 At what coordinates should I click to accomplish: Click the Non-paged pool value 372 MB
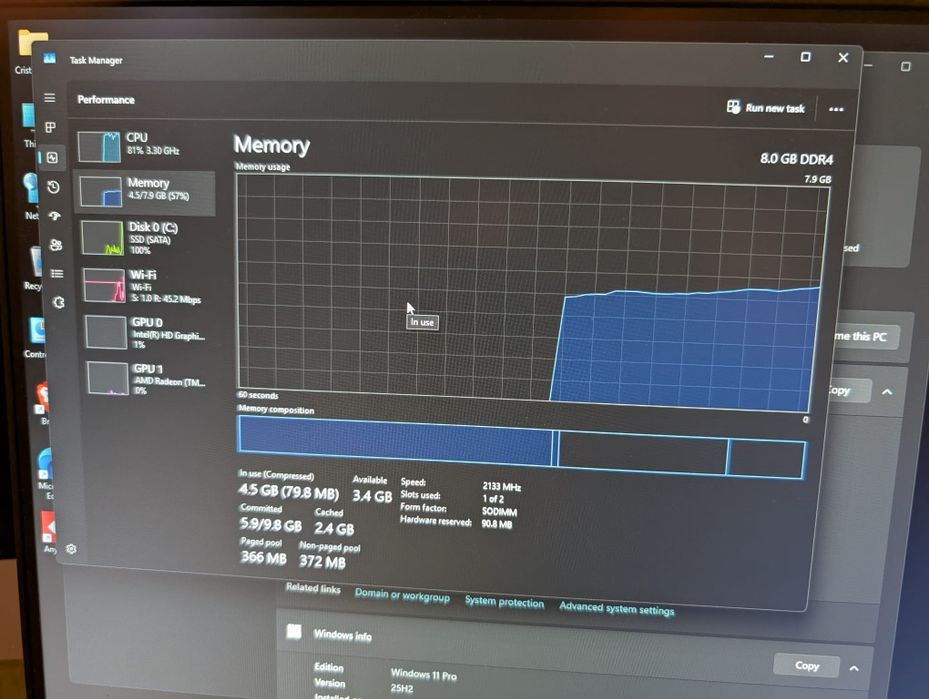[322, 562]
